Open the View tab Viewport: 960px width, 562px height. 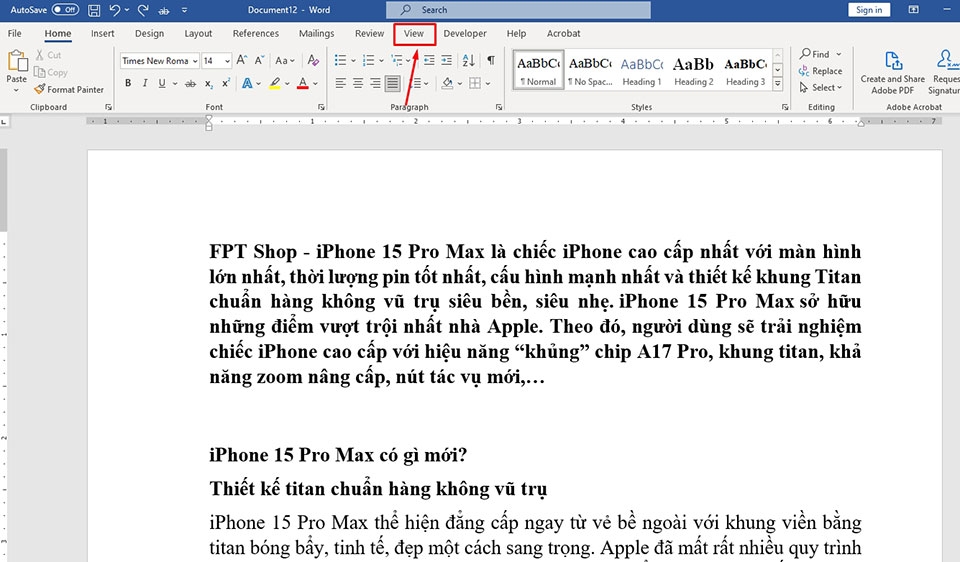coord(414,34)
